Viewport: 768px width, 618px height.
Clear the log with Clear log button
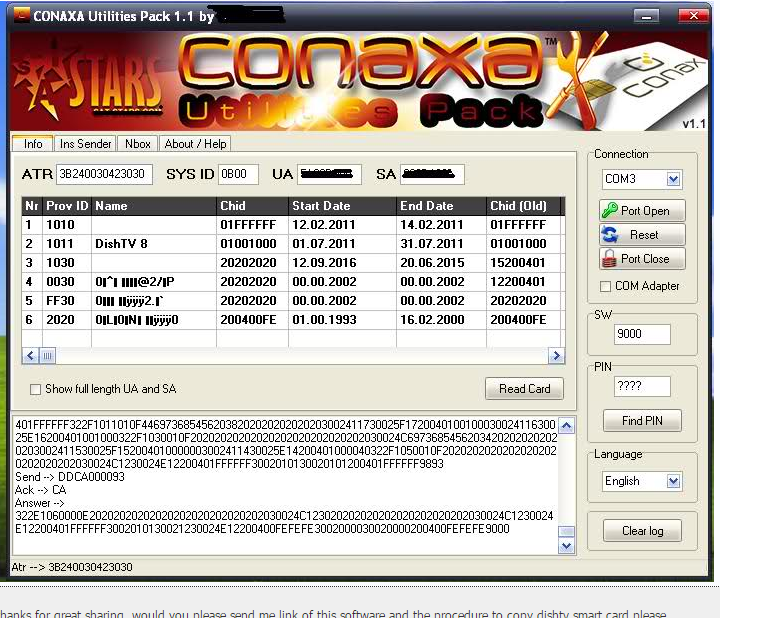(642, 531)
